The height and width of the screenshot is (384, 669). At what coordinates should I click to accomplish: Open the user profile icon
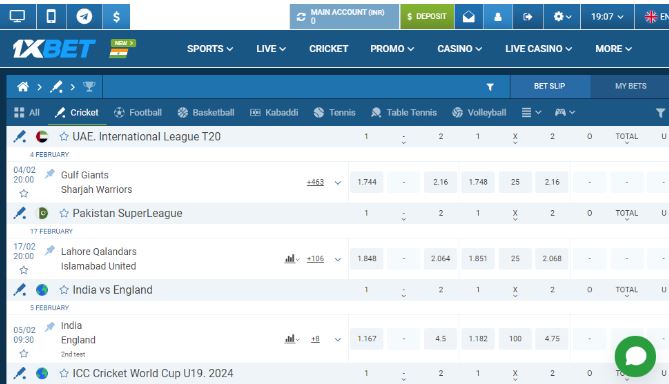[x=497, y=17]
